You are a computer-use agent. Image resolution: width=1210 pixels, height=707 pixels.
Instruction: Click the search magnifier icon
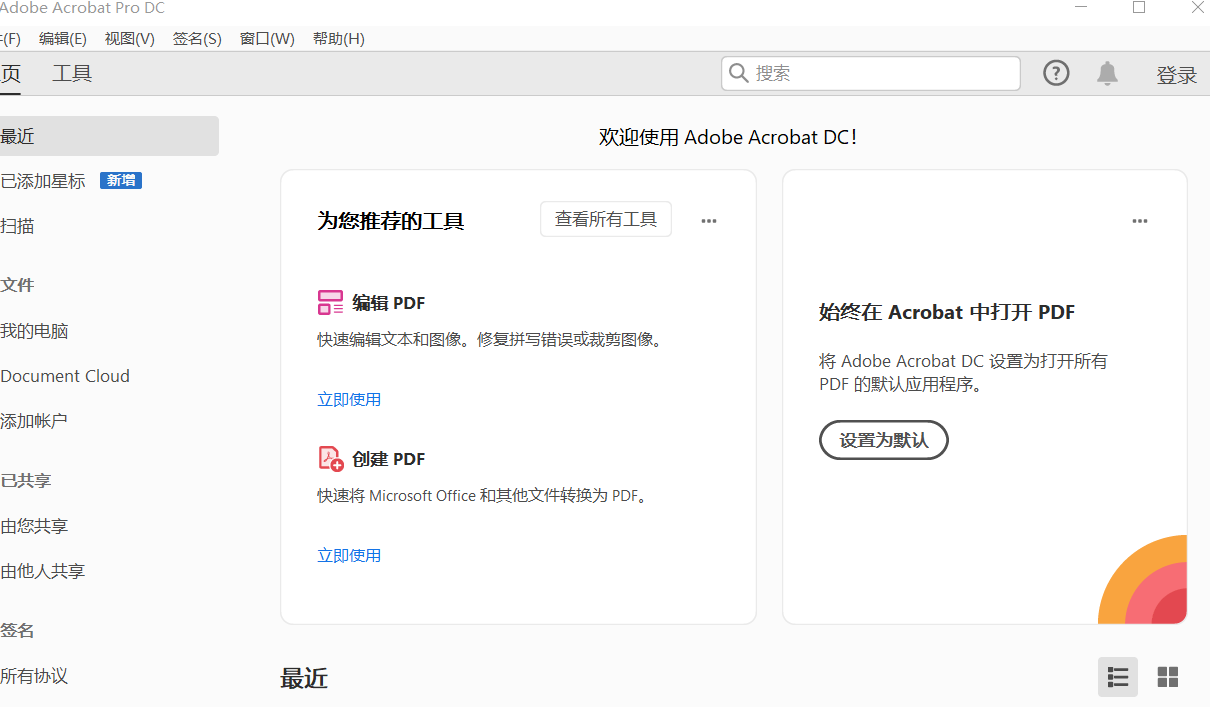click(739, 73)
